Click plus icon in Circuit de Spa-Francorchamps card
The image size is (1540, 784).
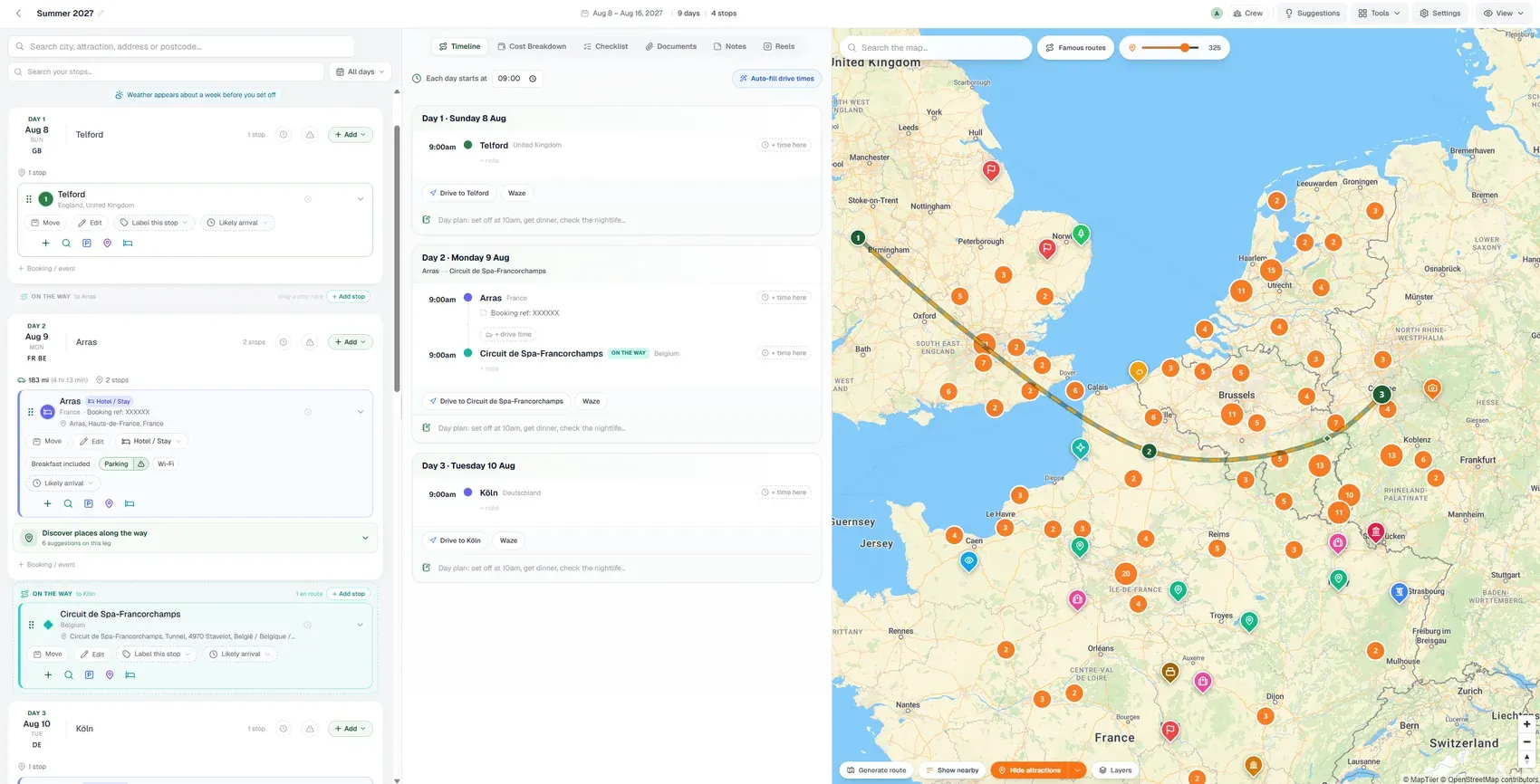(x=48, y=674)
